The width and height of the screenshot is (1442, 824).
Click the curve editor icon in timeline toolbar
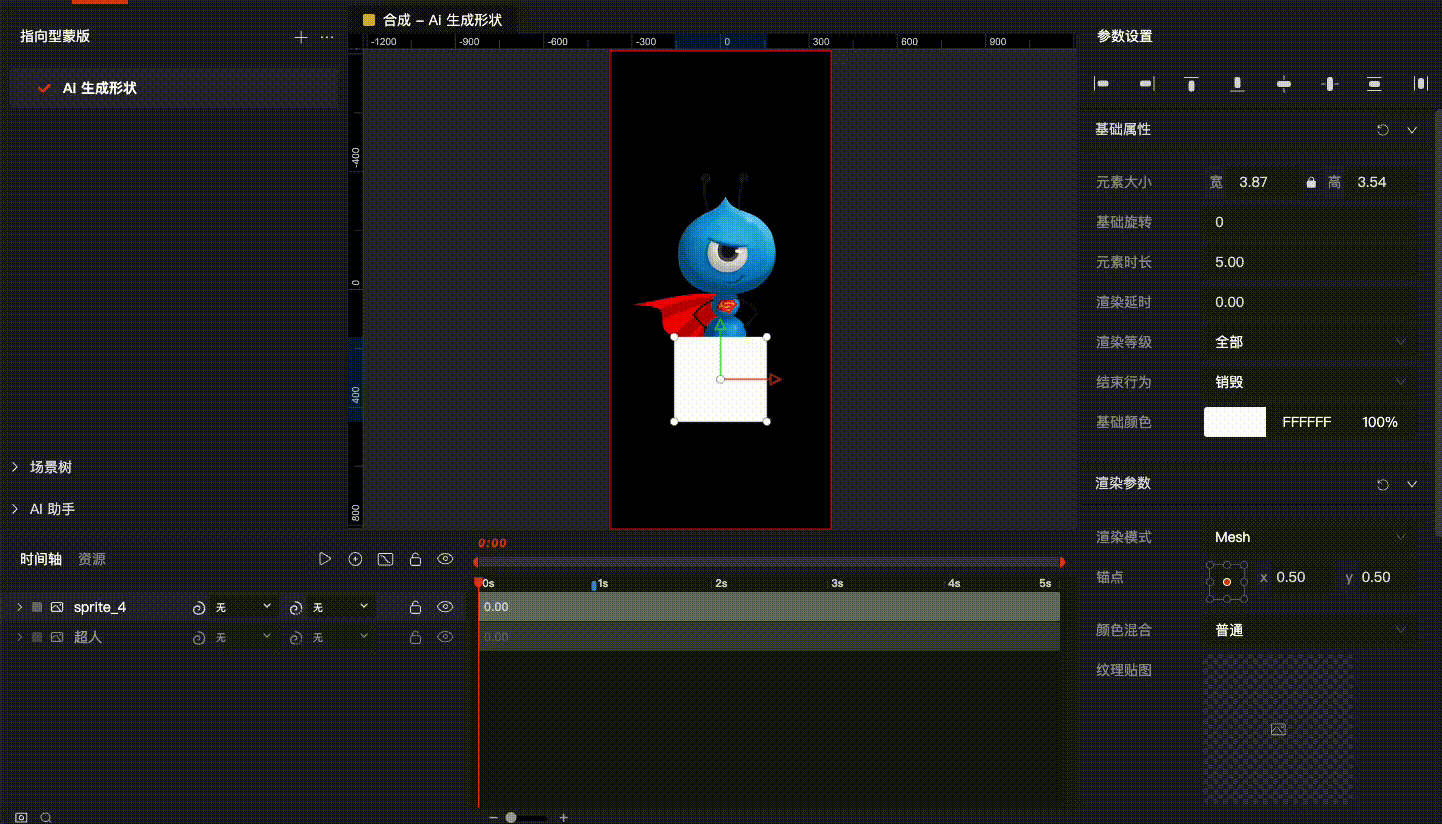click(385, 559)
